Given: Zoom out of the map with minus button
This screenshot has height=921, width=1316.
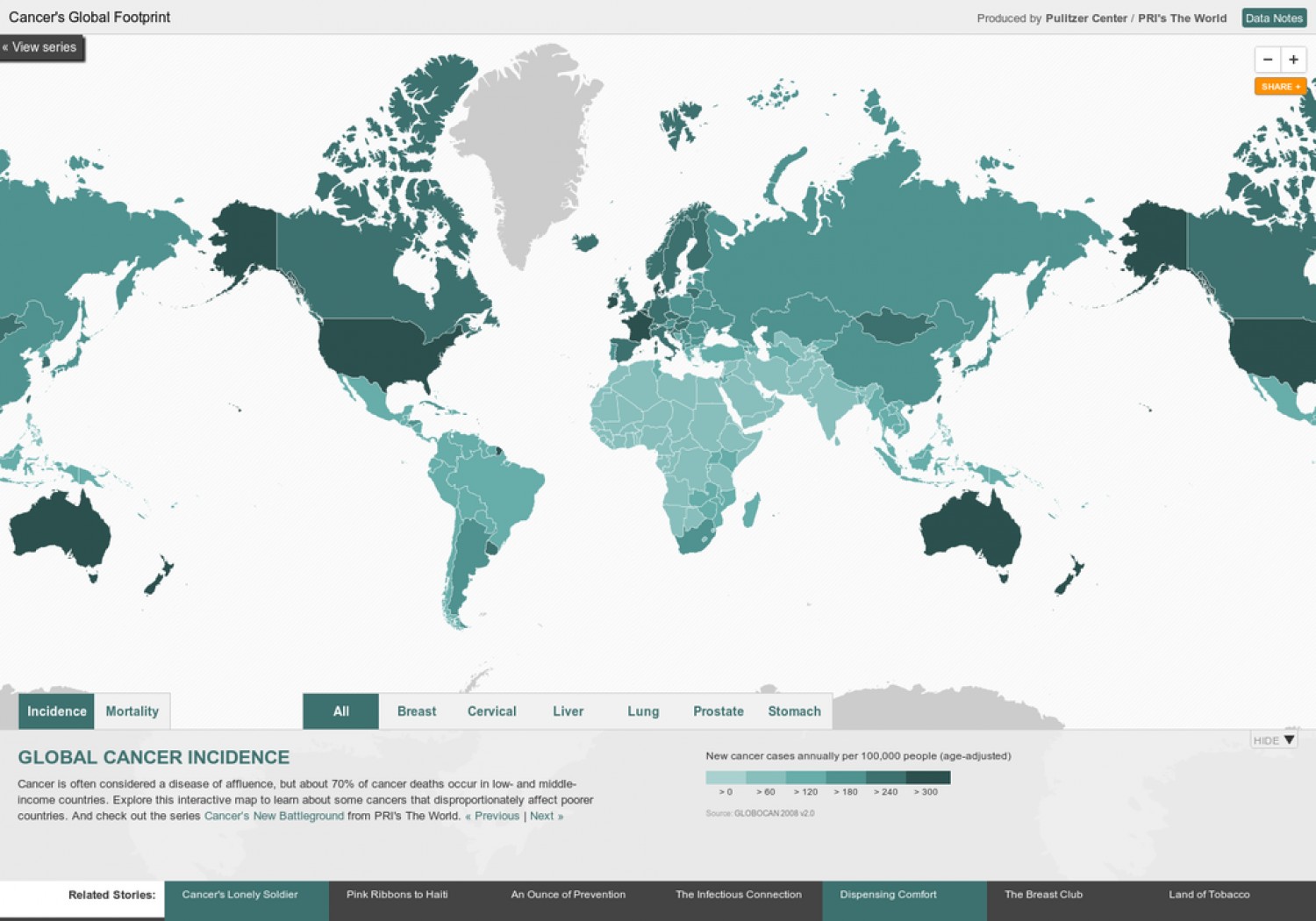Looking at the screenshot, I should [x=1268, y=60].
